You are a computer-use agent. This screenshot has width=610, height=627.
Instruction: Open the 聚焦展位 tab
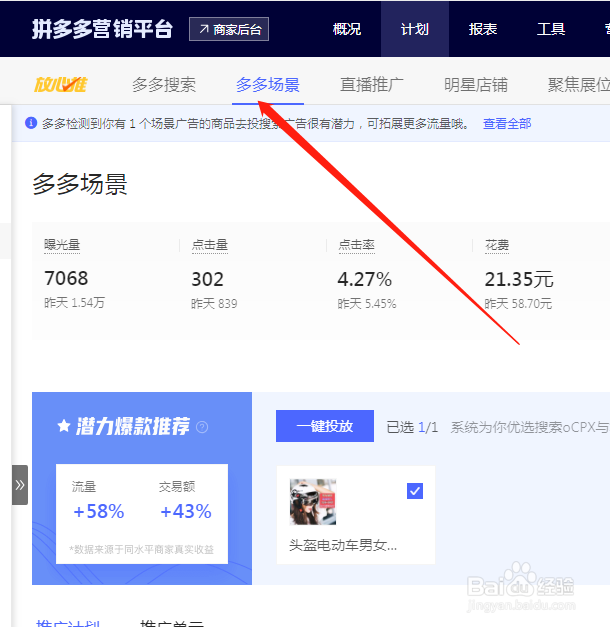point(579,85)
